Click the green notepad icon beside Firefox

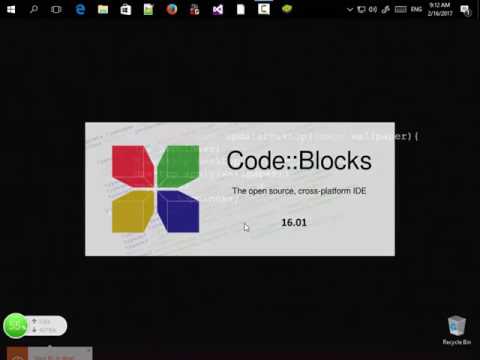pyautogui.click(x=148, y=9)
